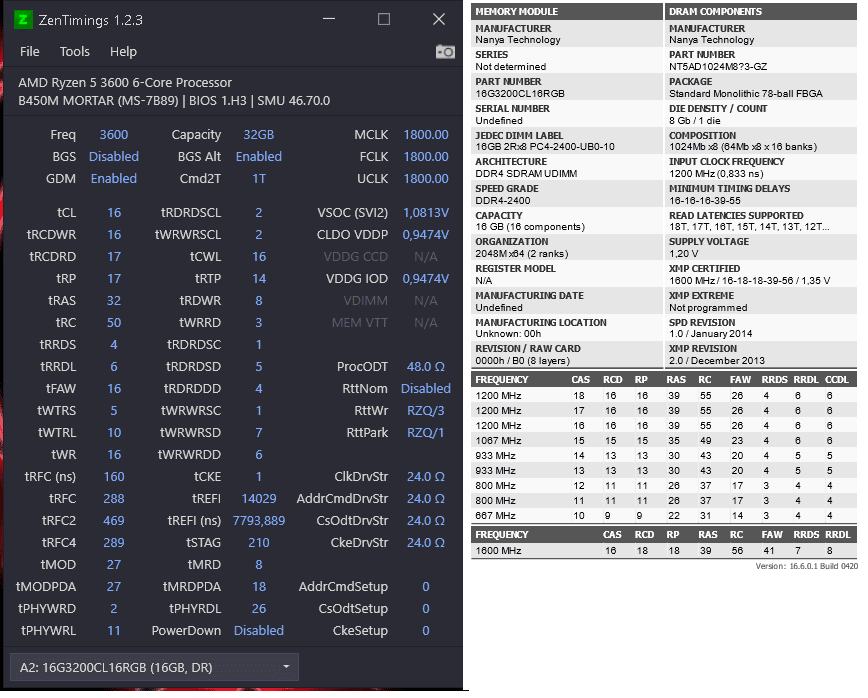Select the GDM Enabled value
The image size is (868, 698).
pos(113,179)
